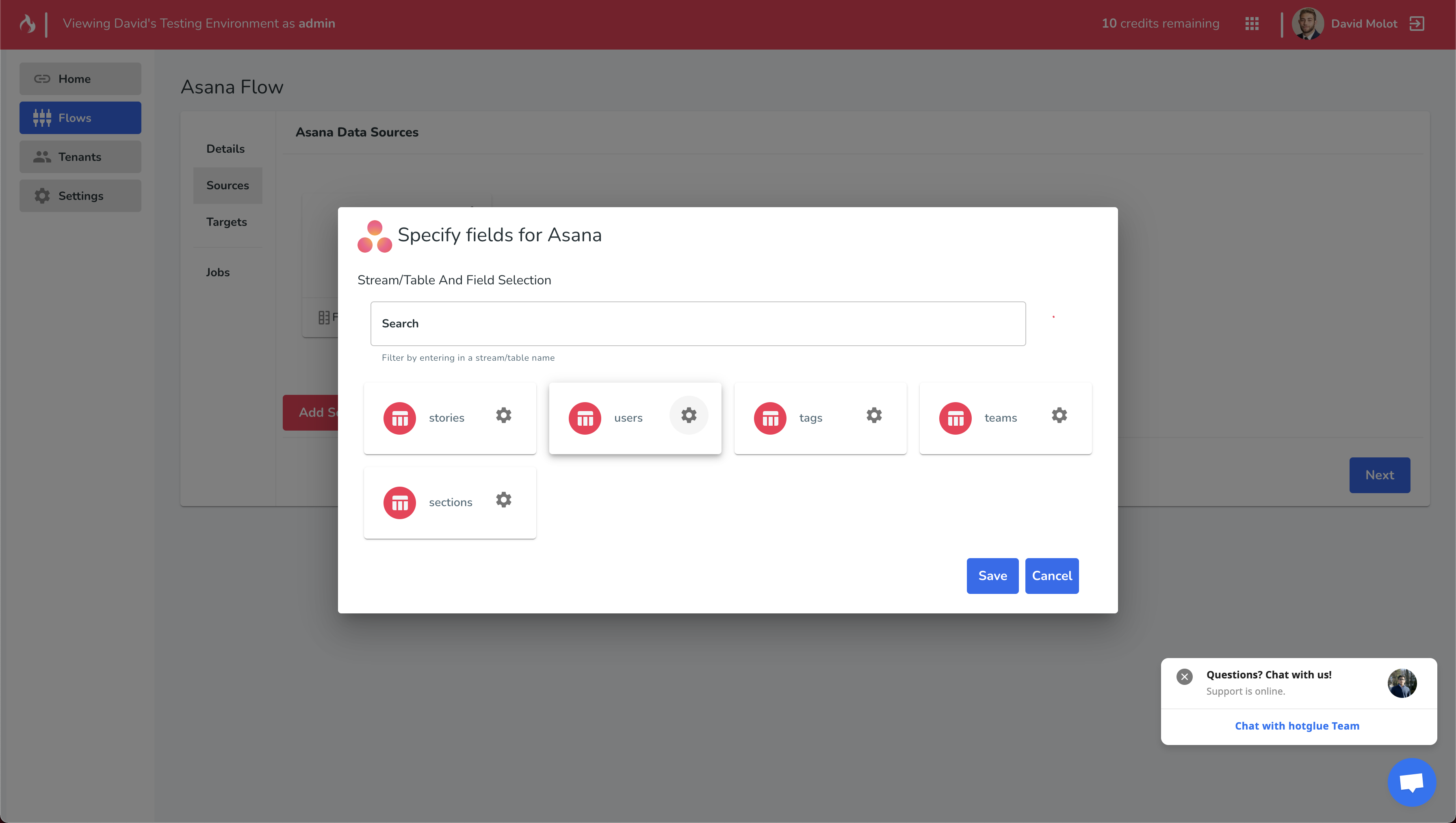Click the teams table icon

pyautogui.click(x=955, y=418)
